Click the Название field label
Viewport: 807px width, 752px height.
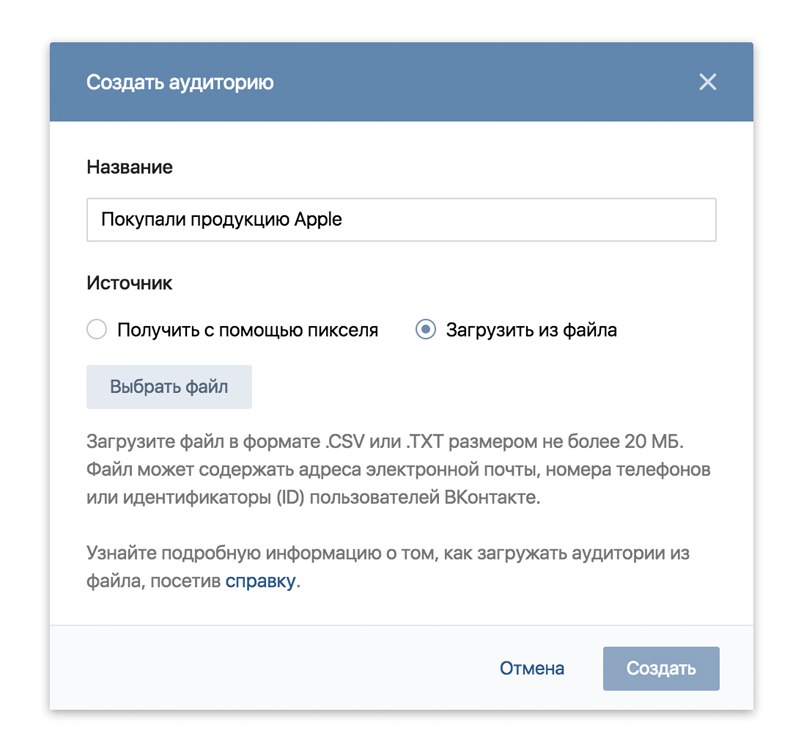(130, 167)
